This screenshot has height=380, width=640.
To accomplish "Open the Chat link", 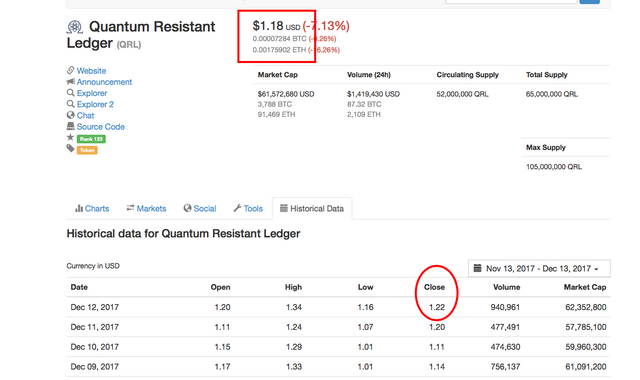I will coord(85,116).
